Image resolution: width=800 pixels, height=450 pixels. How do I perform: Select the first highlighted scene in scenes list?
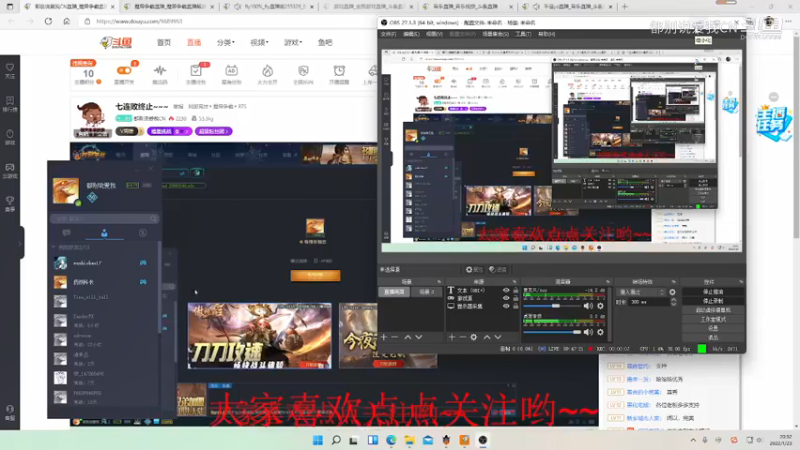pyautogui.click(x=394, y=292)
